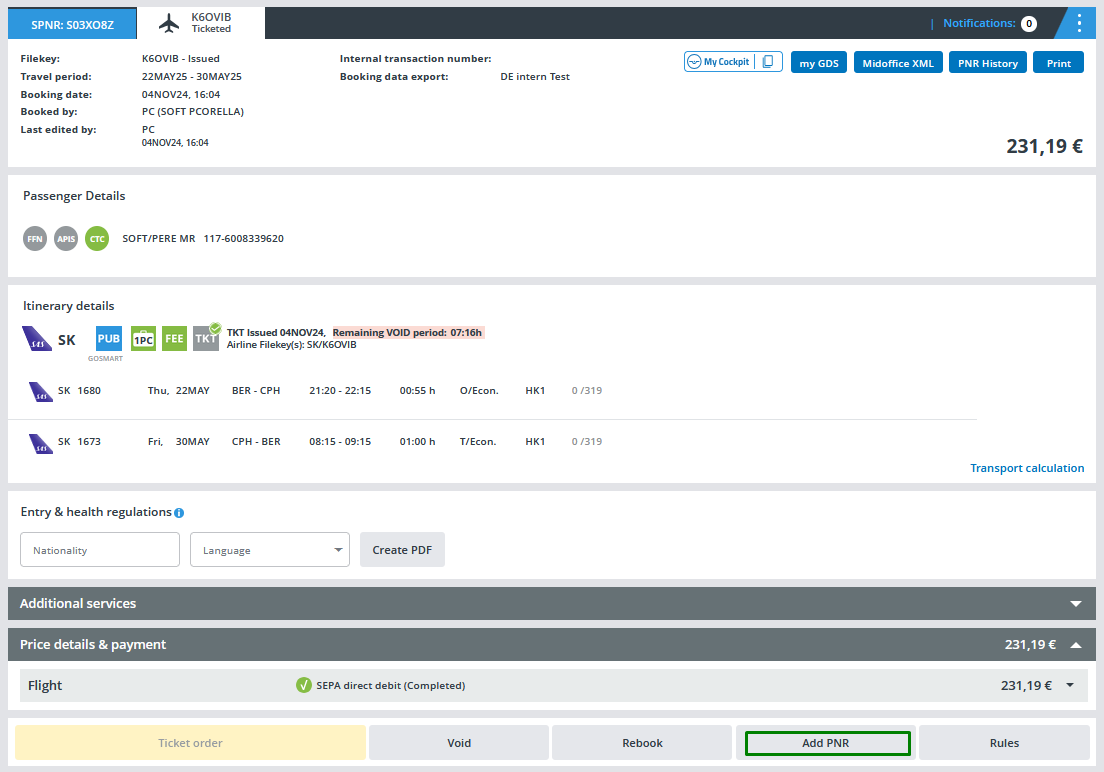Click the PNR History button

pos(986,63)
